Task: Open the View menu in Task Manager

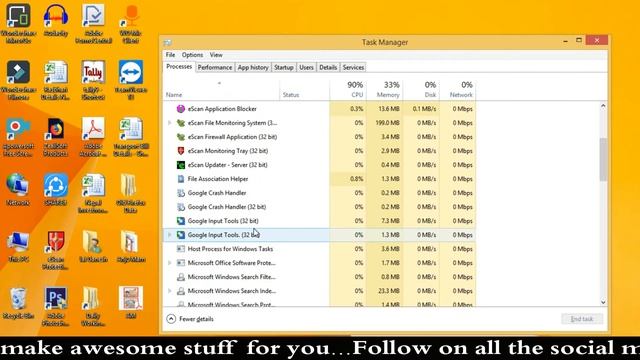Action: pos(216,55)
